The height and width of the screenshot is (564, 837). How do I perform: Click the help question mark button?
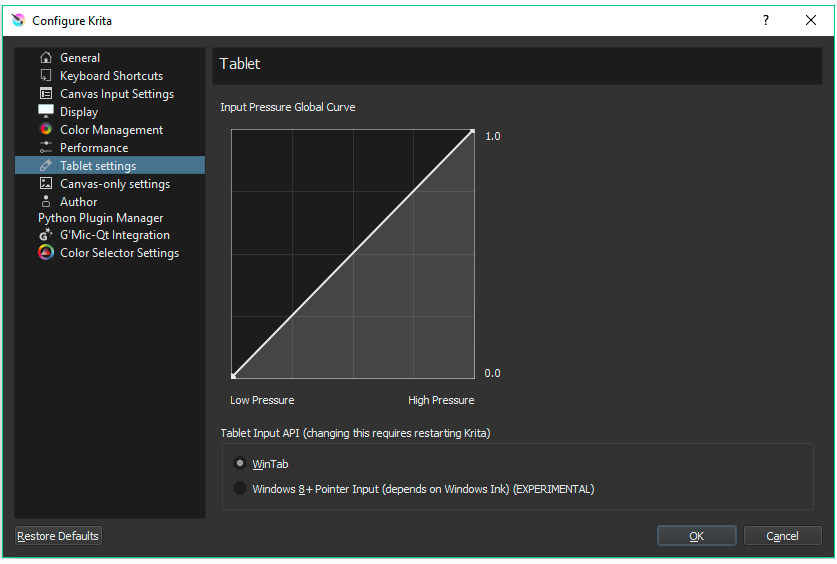tap(766, 20)
